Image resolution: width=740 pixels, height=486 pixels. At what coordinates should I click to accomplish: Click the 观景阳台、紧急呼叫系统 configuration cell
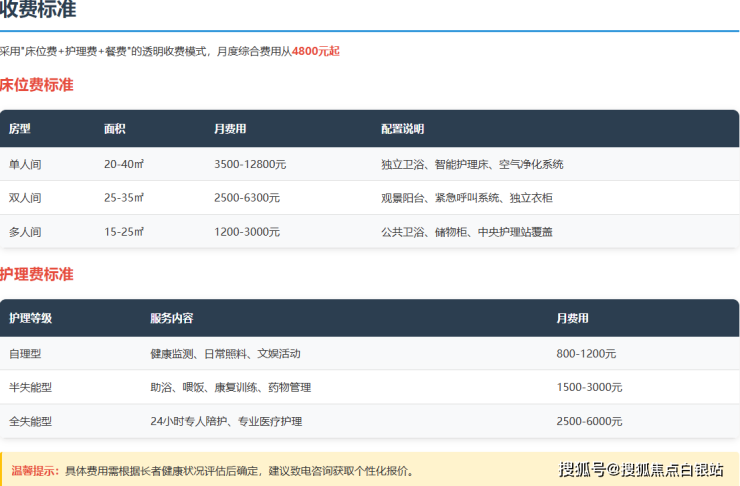click(x=466, y=198)
